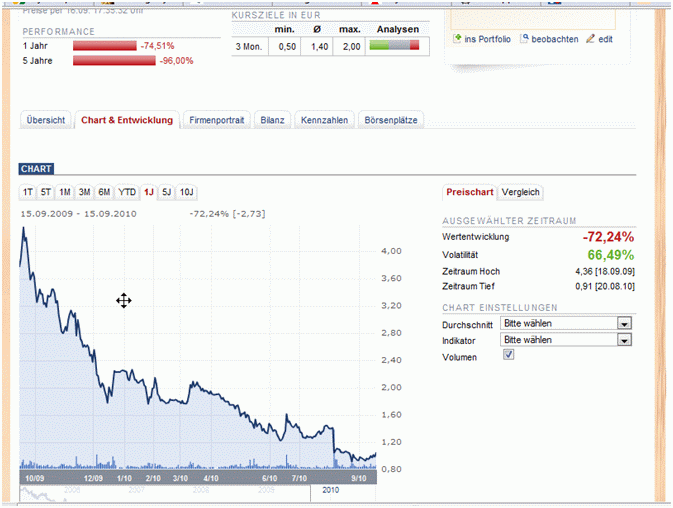Select the YTD chart period
The height and width of the screenshot is (508, 673).
coord(127,192)
